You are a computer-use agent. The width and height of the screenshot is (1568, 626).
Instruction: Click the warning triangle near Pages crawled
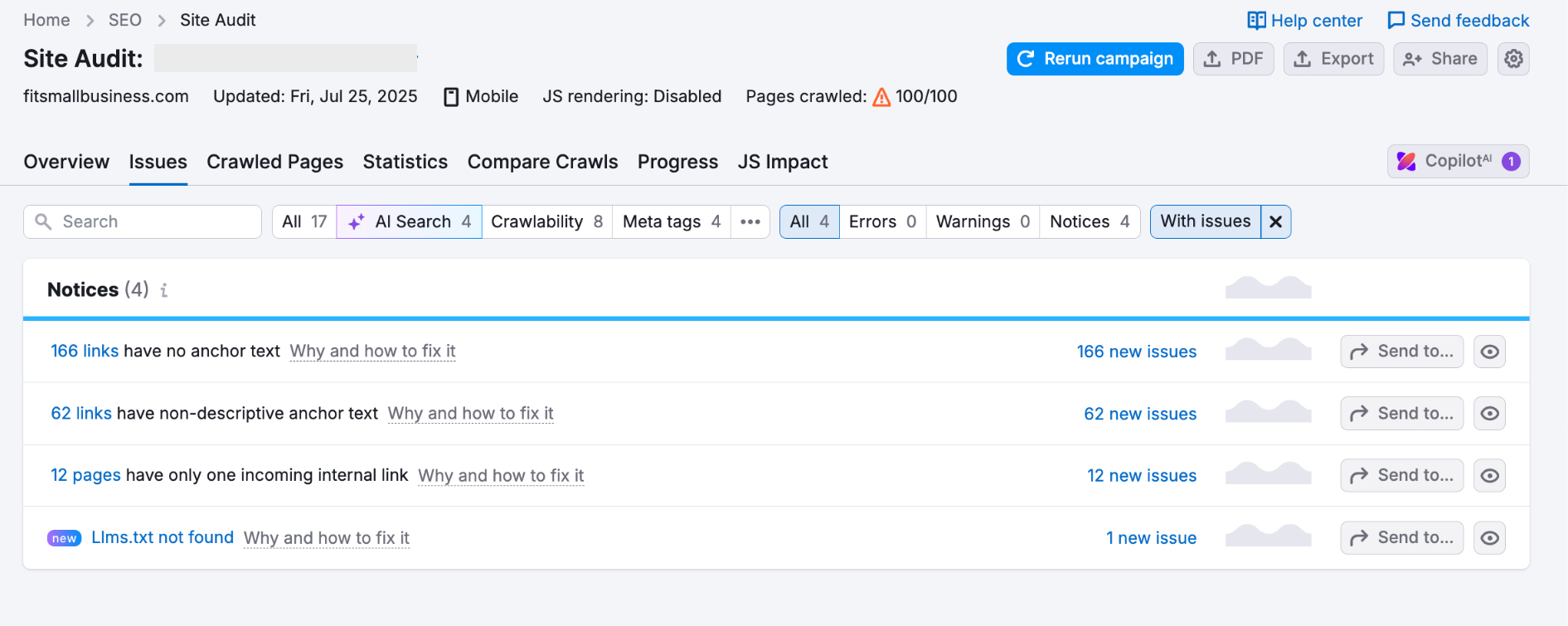(881, 97)
